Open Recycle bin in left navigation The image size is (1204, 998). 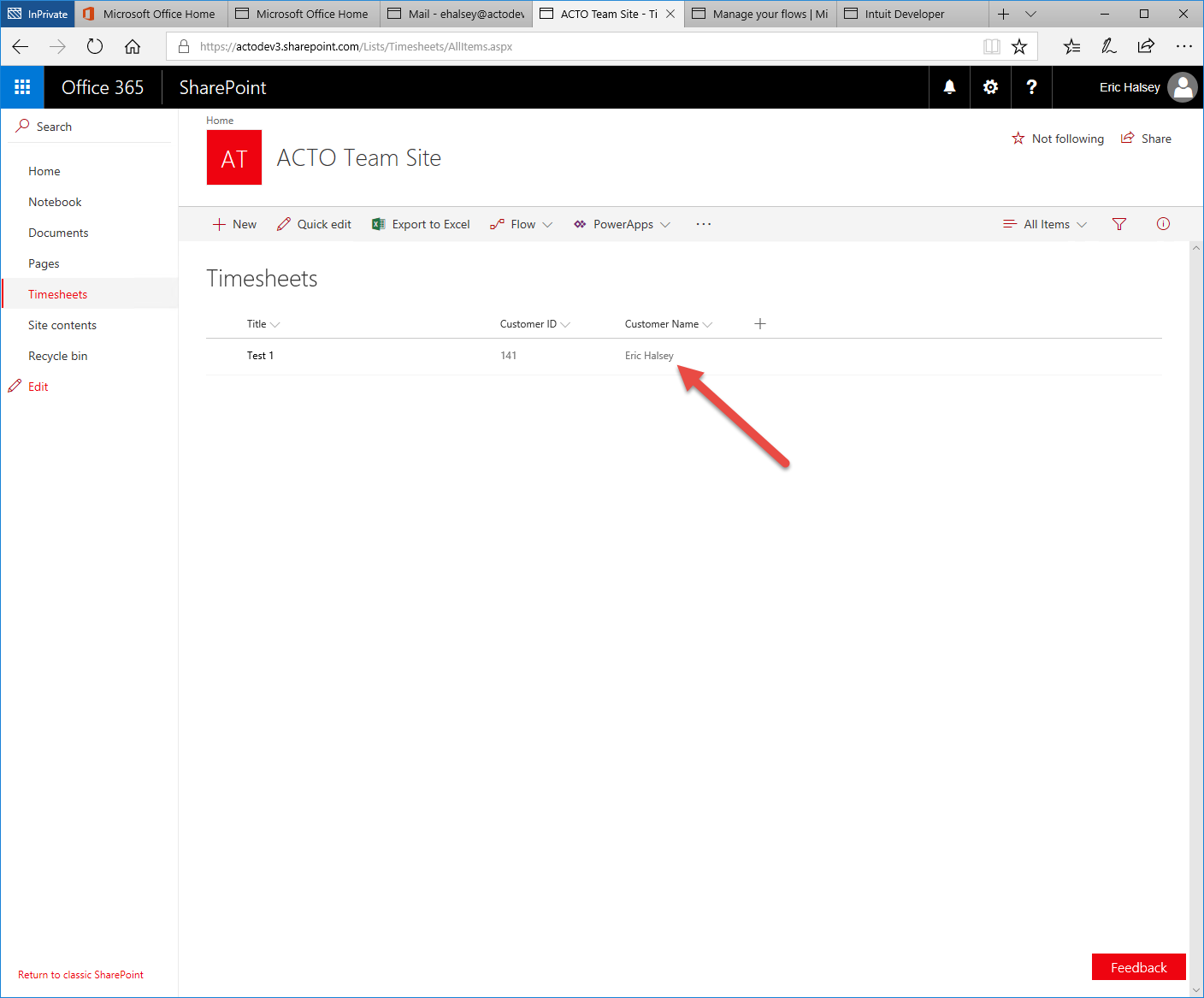pyautogui.click(x=58, y=356)
